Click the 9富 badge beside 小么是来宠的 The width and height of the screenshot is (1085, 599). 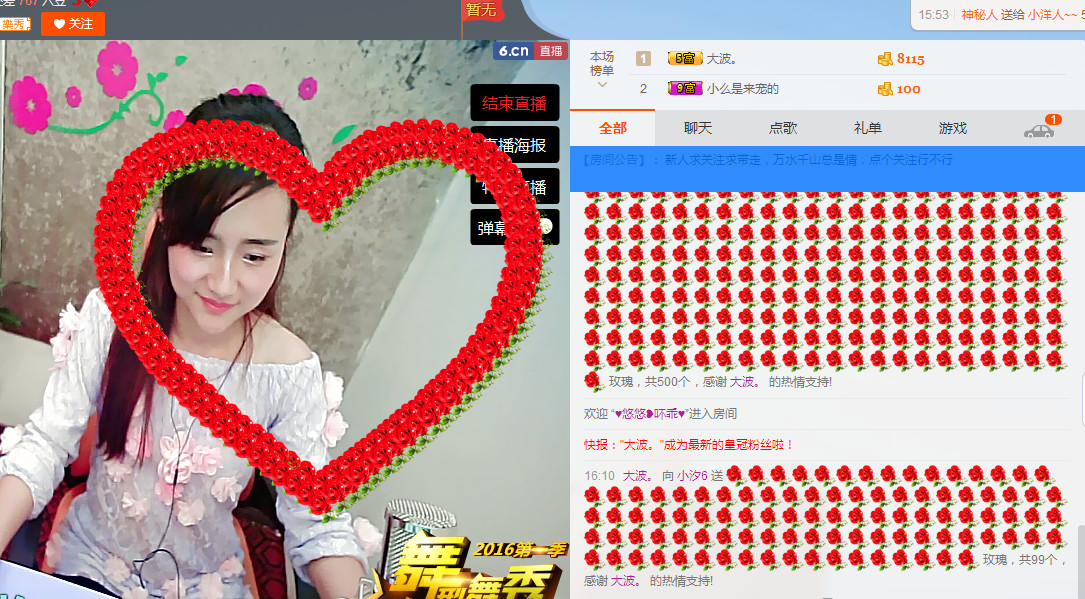tap(685, 89)
